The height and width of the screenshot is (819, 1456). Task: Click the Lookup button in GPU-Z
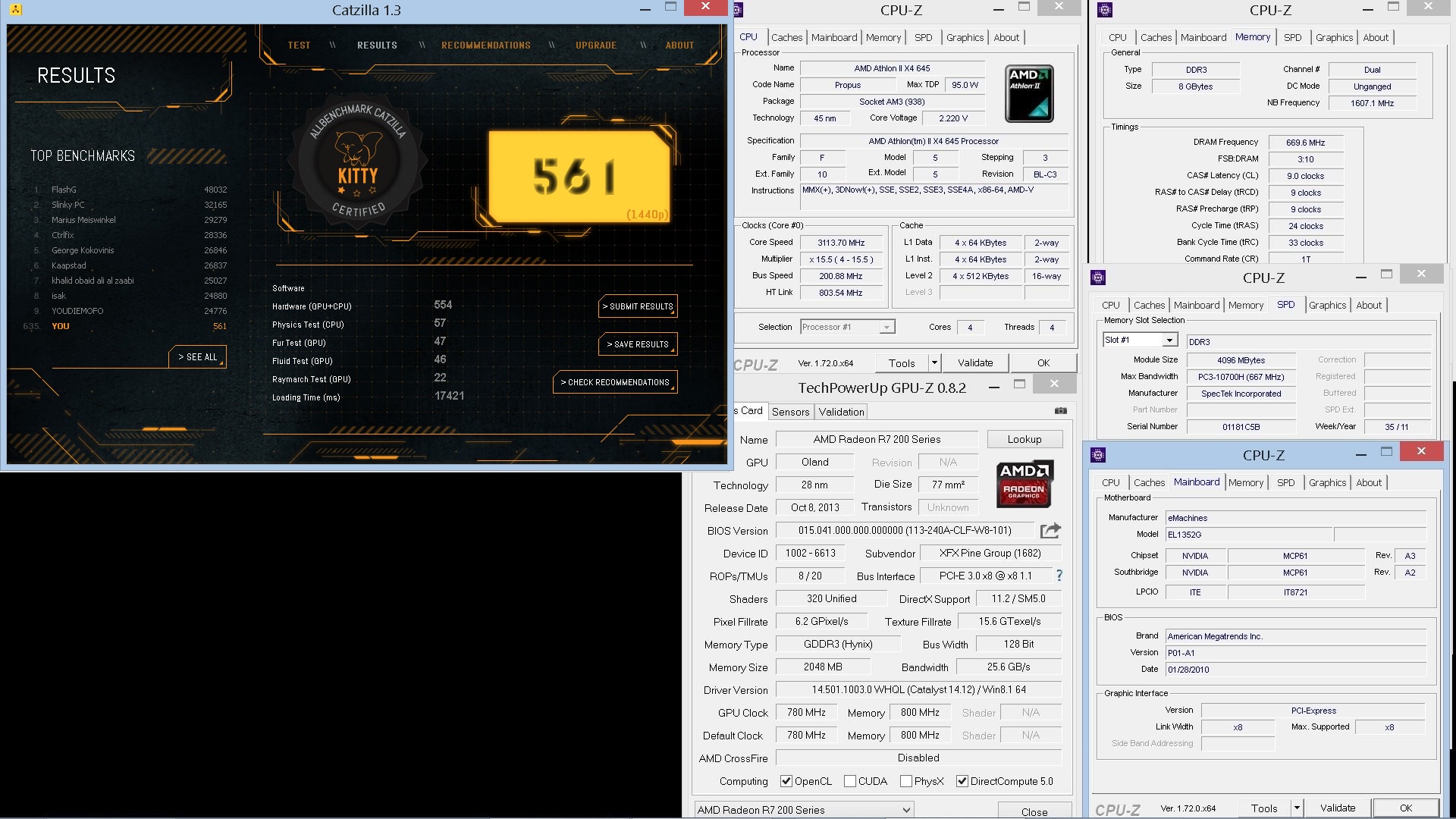point(1025,439)
